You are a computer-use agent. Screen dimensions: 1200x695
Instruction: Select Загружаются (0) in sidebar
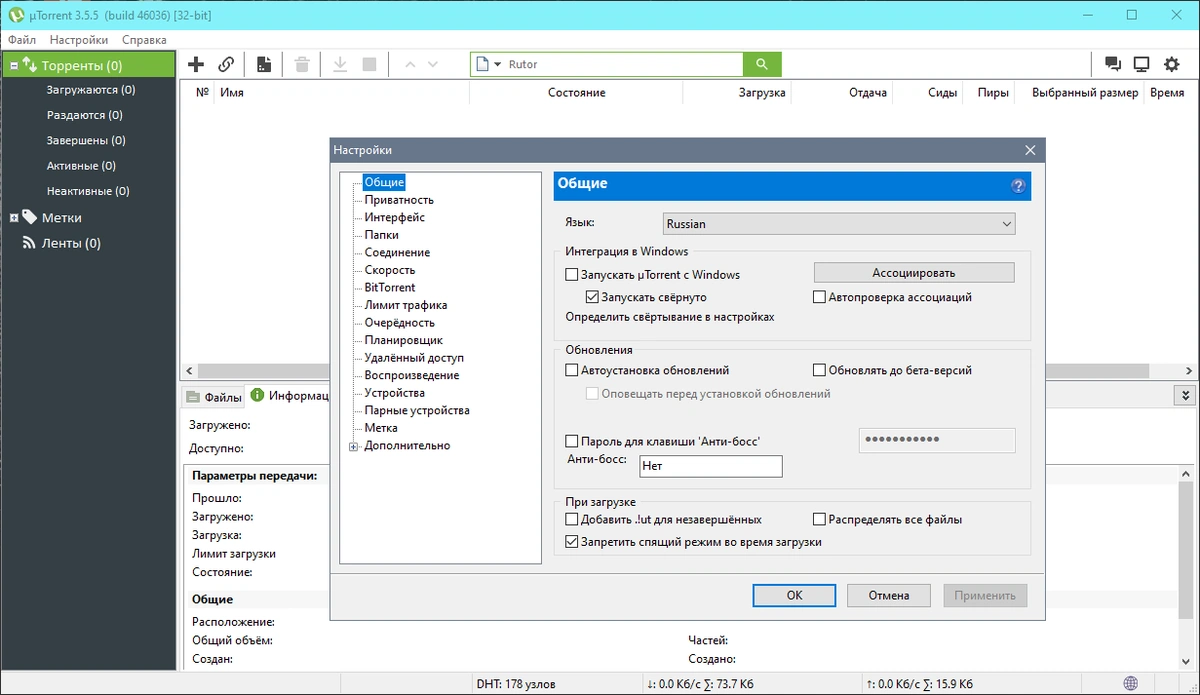[x=91, y=90]
